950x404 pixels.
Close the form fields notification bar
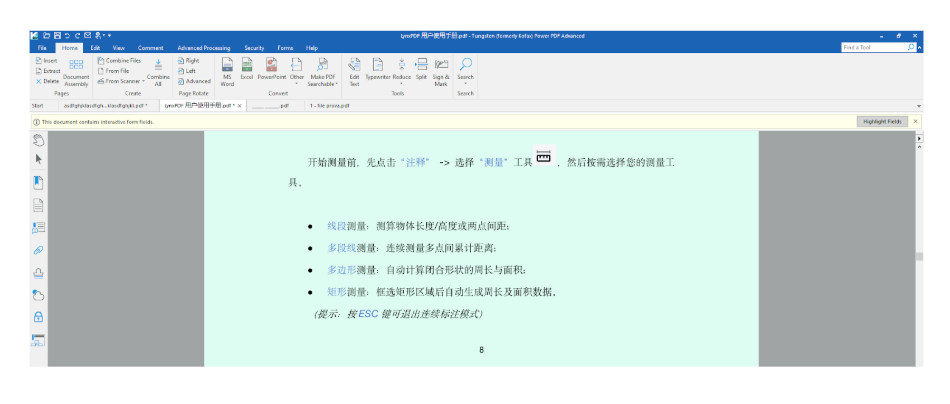pyautogui.click(x=915, y=121)
